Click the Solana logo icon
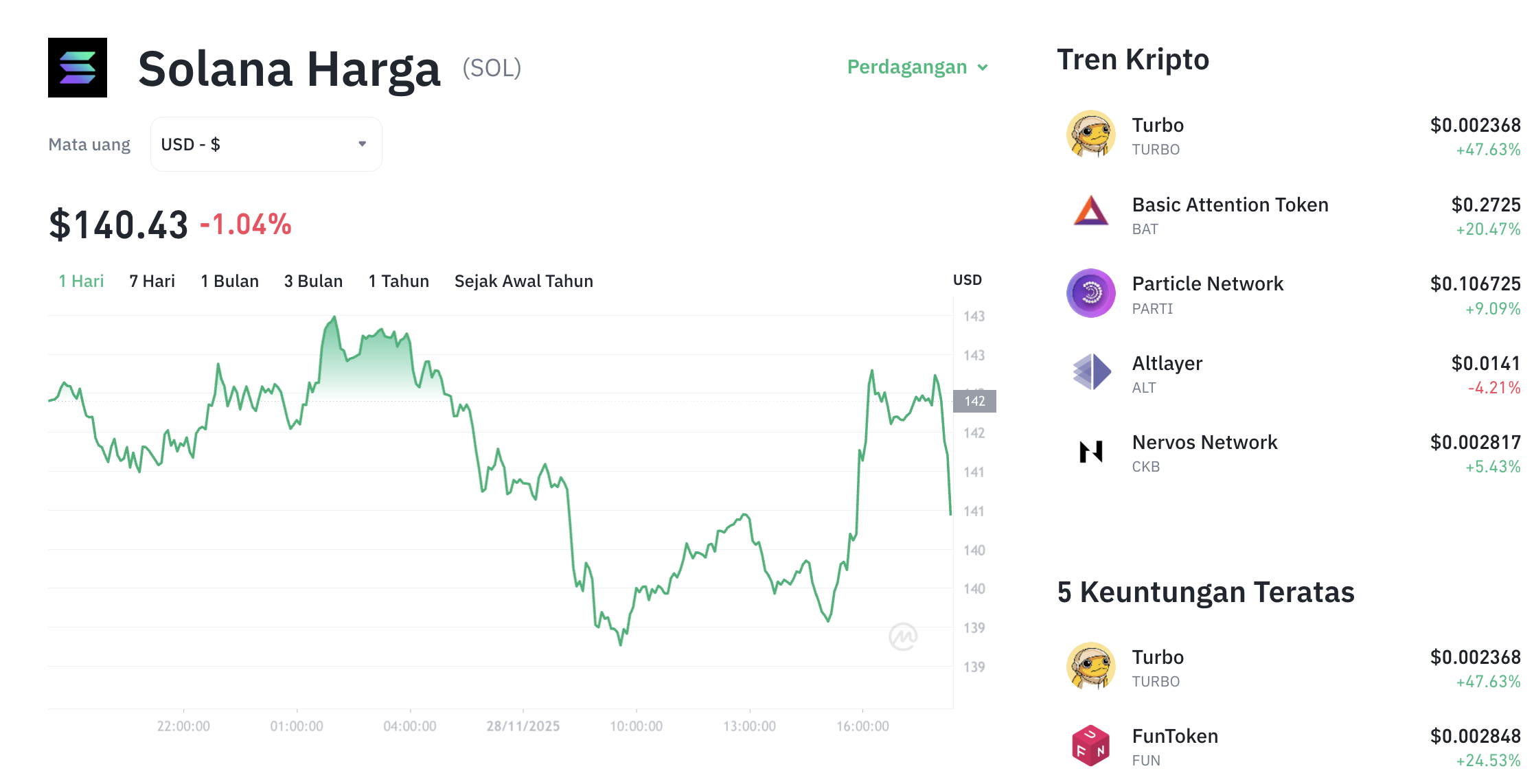1534x784 pixels. click(x=78, y=68)
